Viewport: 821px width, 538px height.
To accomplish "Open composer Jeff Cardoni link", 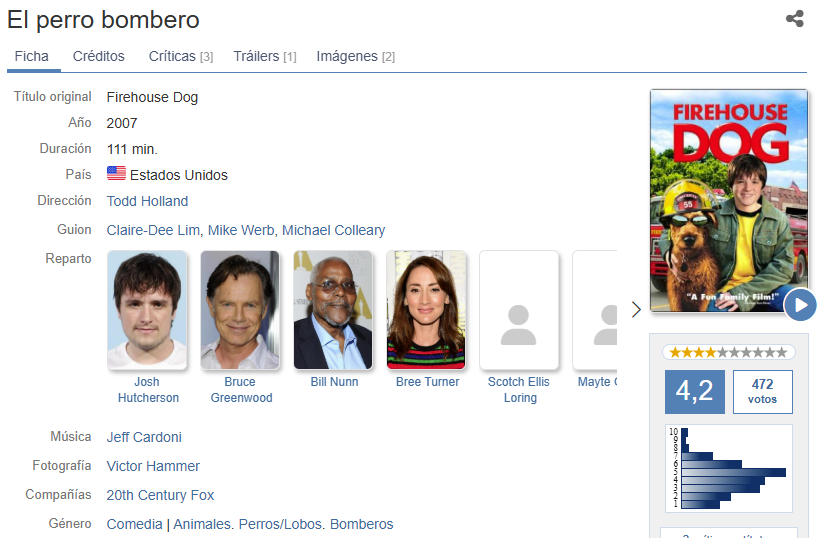I will click(x=144, y=437).
